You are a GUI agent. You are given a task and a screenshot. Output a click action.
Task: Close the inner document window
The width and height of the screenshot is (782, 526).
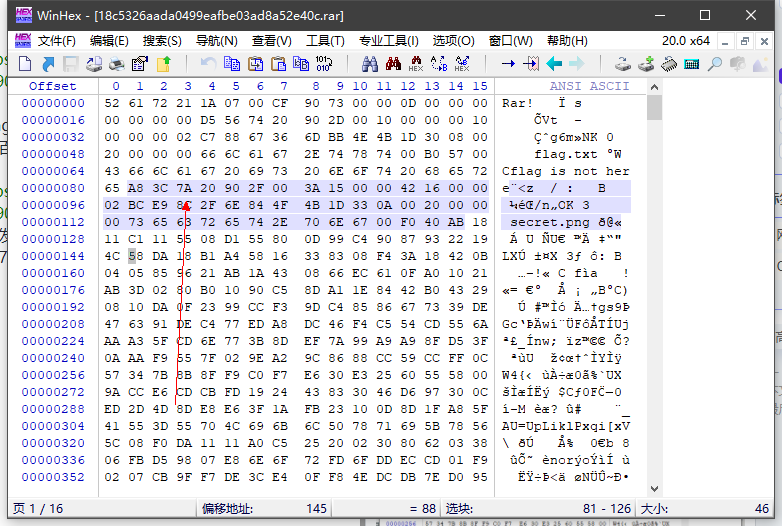[x=764, y=41]
